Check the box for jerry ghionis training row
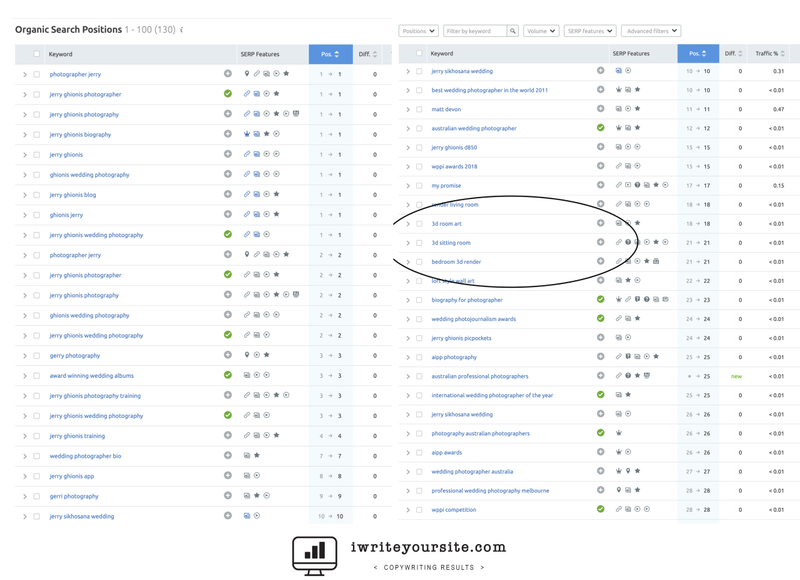The width and height of the screenshot is (800, 580). [x=36, y=436]
